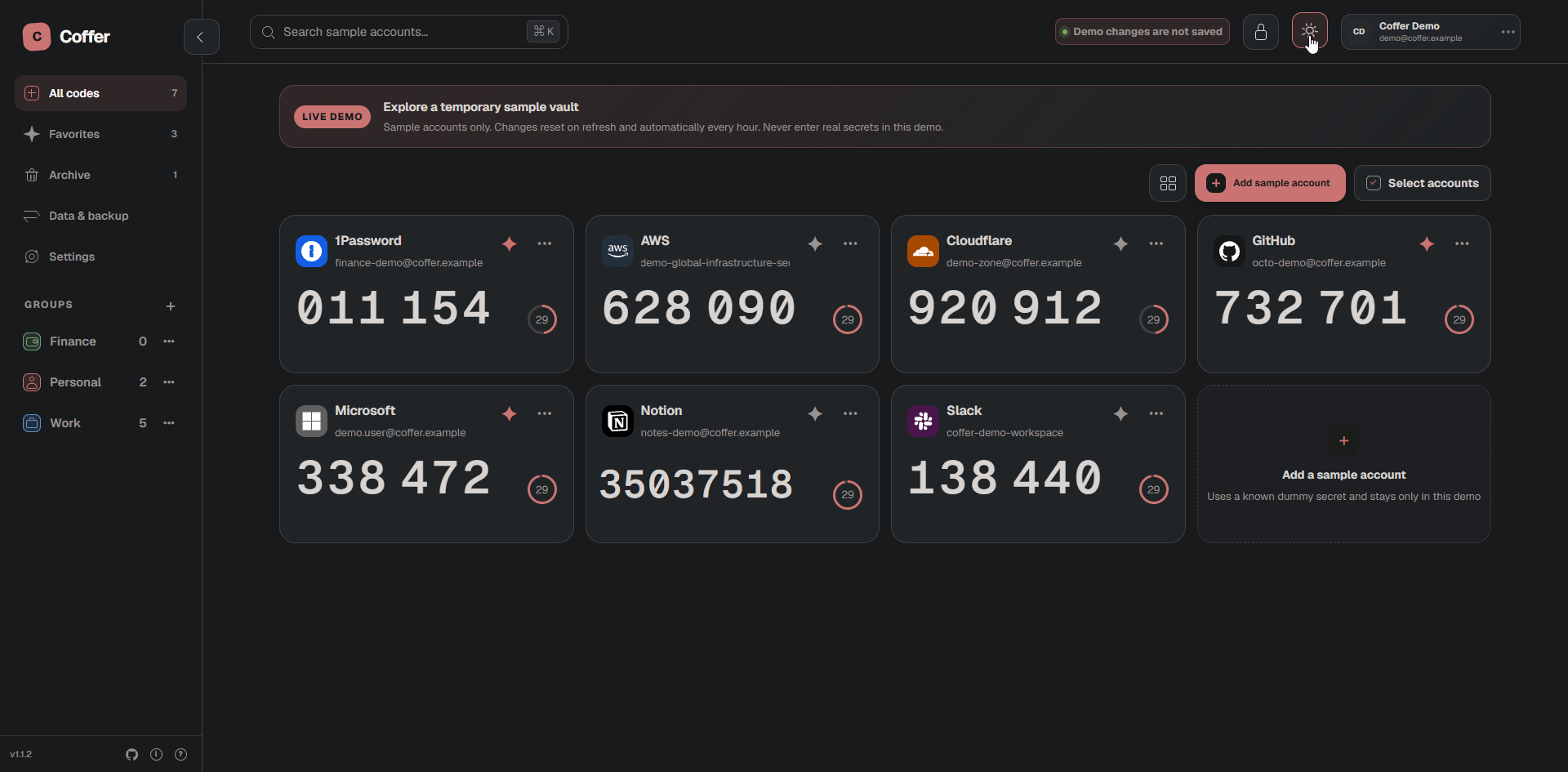This screenshot has height=772, width=1568.
Task: Go to Data & backup
Action: (x=100, y=216)
